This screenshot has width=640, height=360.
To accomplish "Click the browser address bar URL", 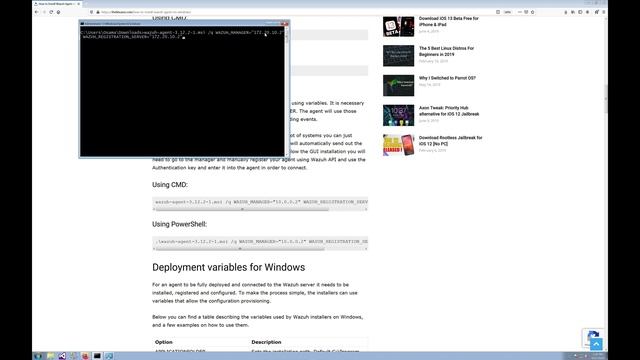I will (146, 12).
